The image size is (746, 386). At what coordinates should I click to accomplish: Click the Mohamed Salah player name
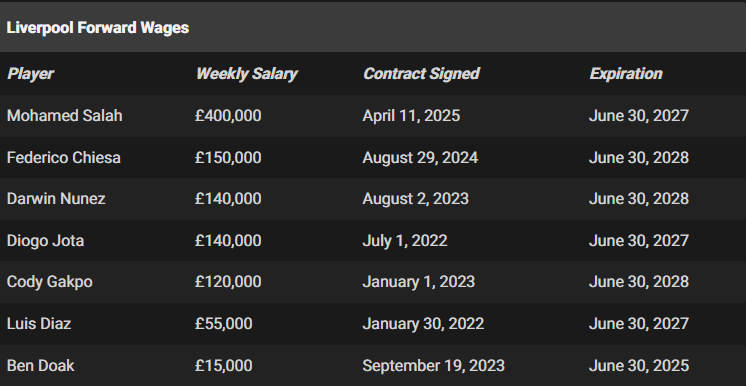point(64,116)
